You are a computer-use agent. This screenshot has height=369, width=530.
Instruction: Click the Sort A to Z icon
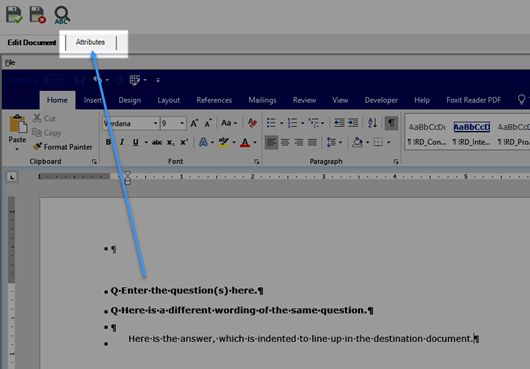[x=372, y=123]
